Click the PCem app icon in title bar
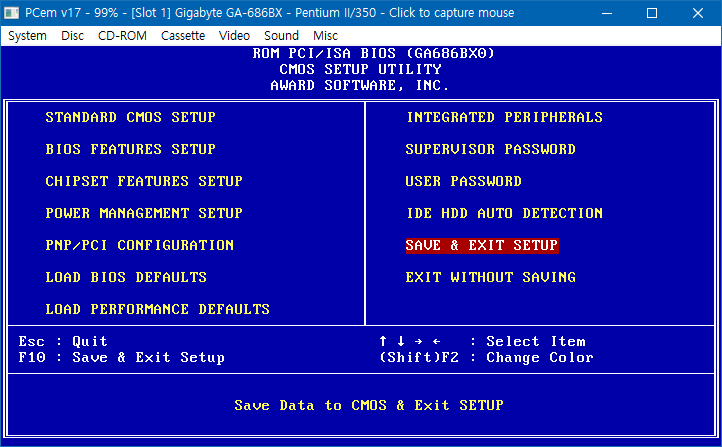The height and width of the screenshot is (447, 722). (11, 13)
